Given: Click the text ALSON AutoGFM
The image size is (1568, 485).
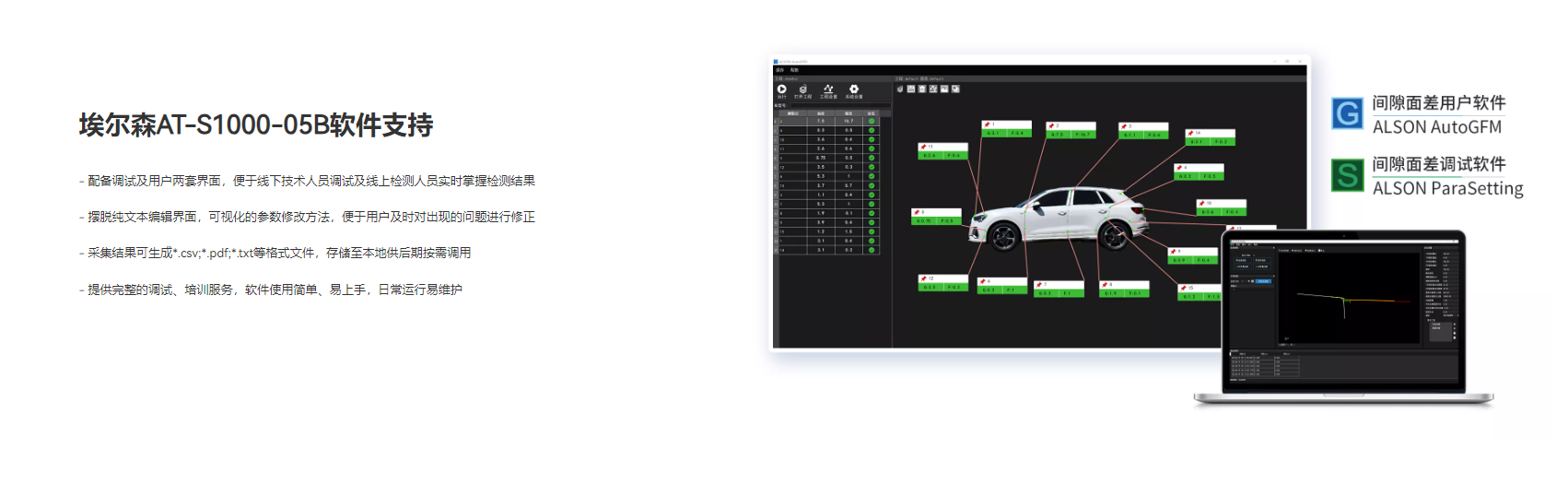Looking at the screenshot, I should (1437, 127).
